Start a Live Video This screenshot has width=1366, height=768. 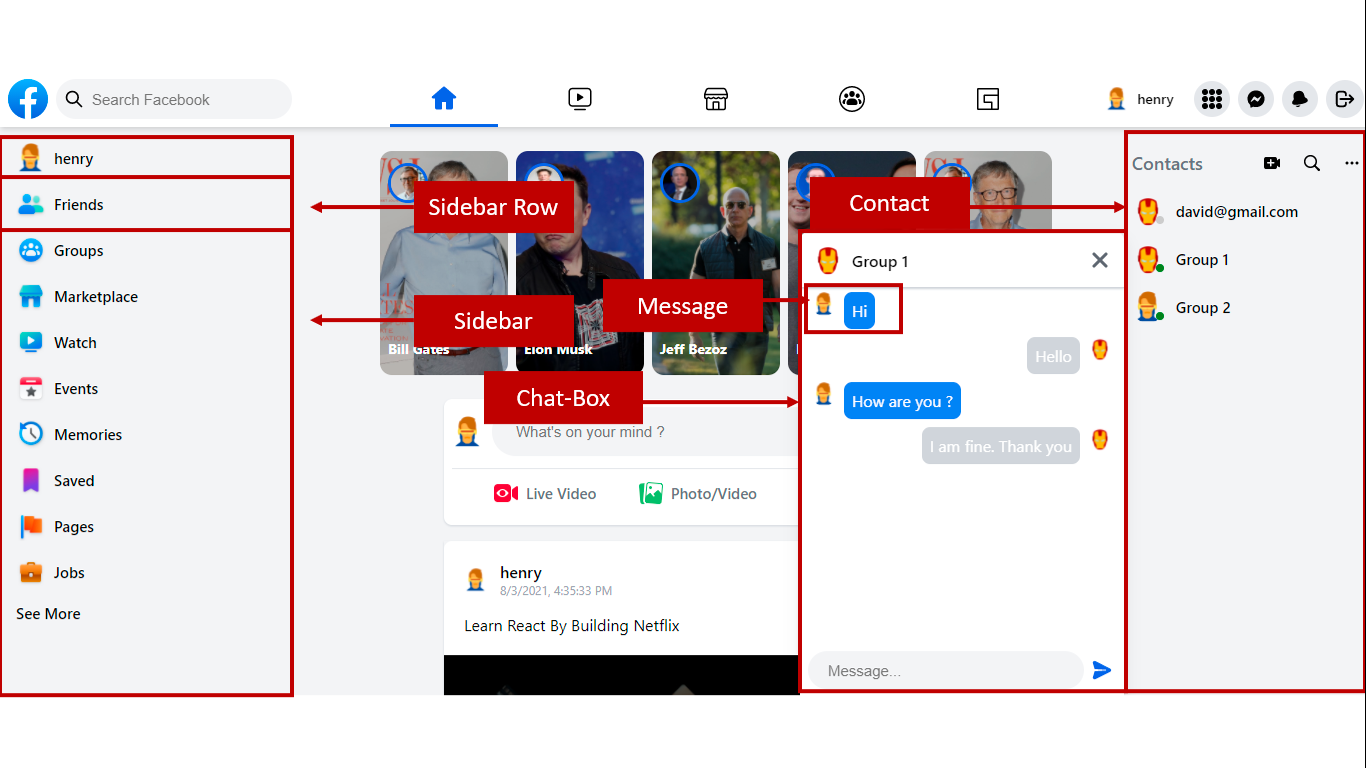tap(545, 493)
